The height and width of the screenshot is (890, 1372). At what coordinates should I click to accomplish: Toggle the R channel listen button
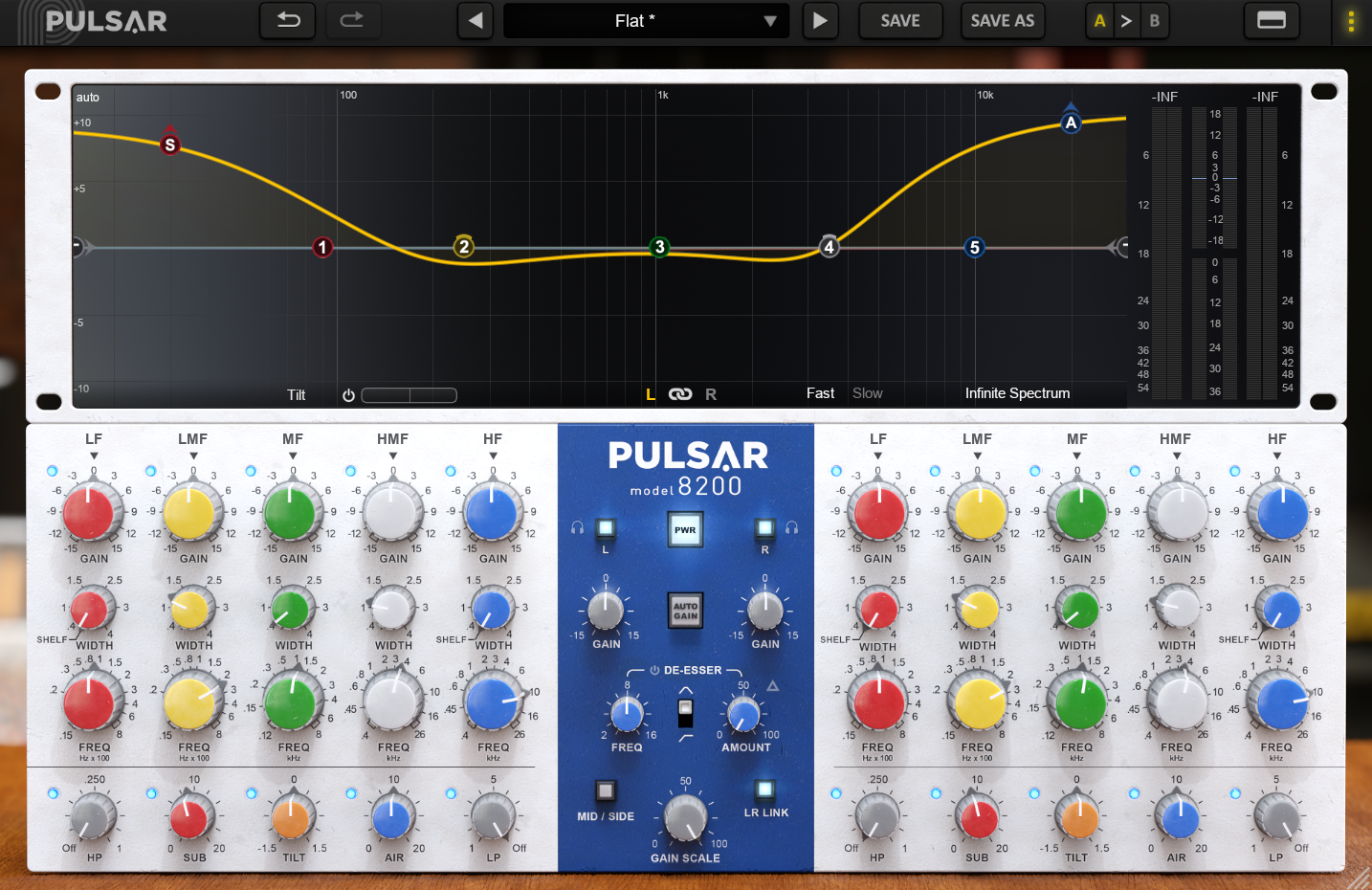(x=764, y=528)
